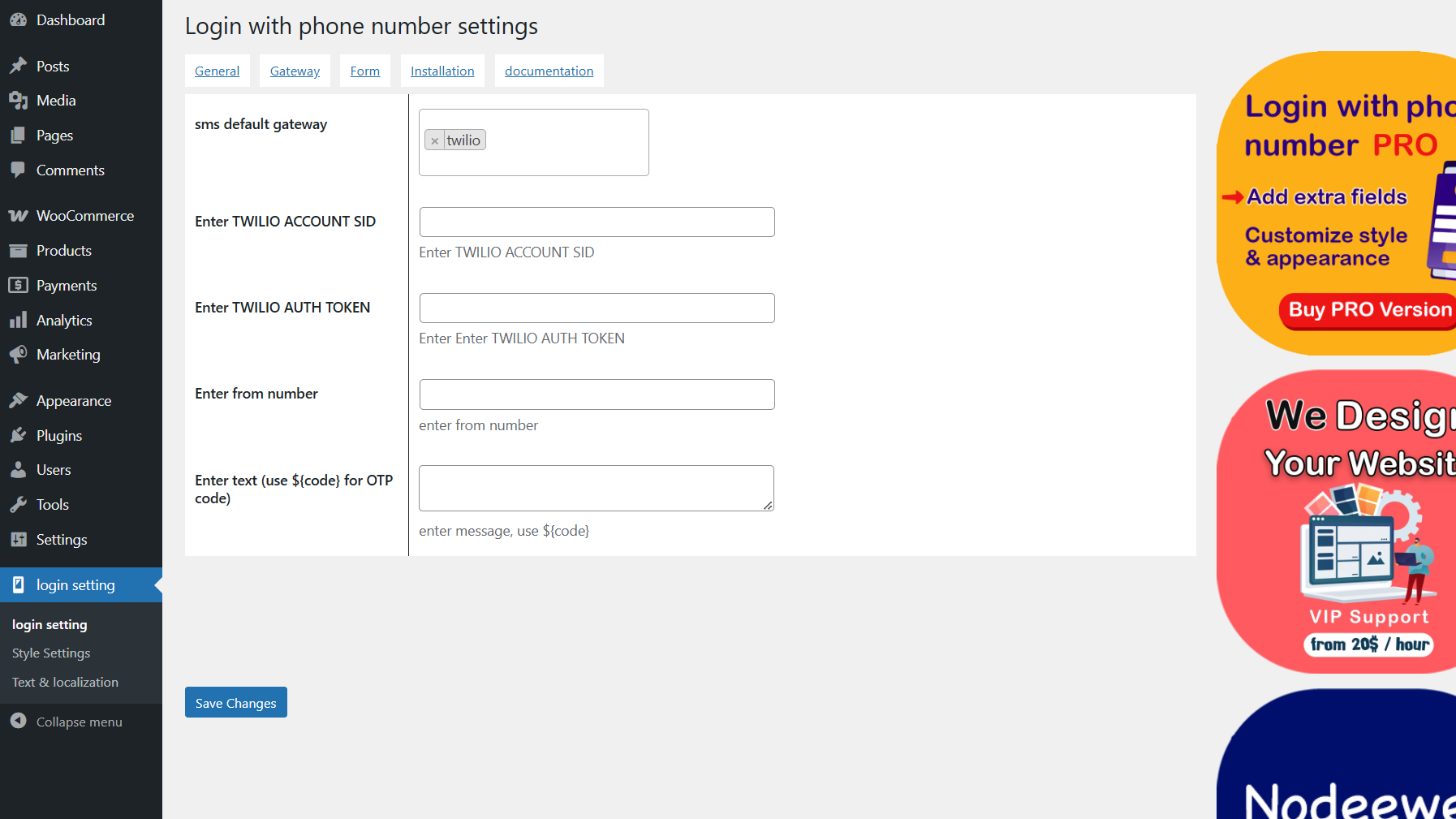Viewport: 1456px width, 819px height.
Task: Click the Settings sliders icon
Action: pos(18,540)
